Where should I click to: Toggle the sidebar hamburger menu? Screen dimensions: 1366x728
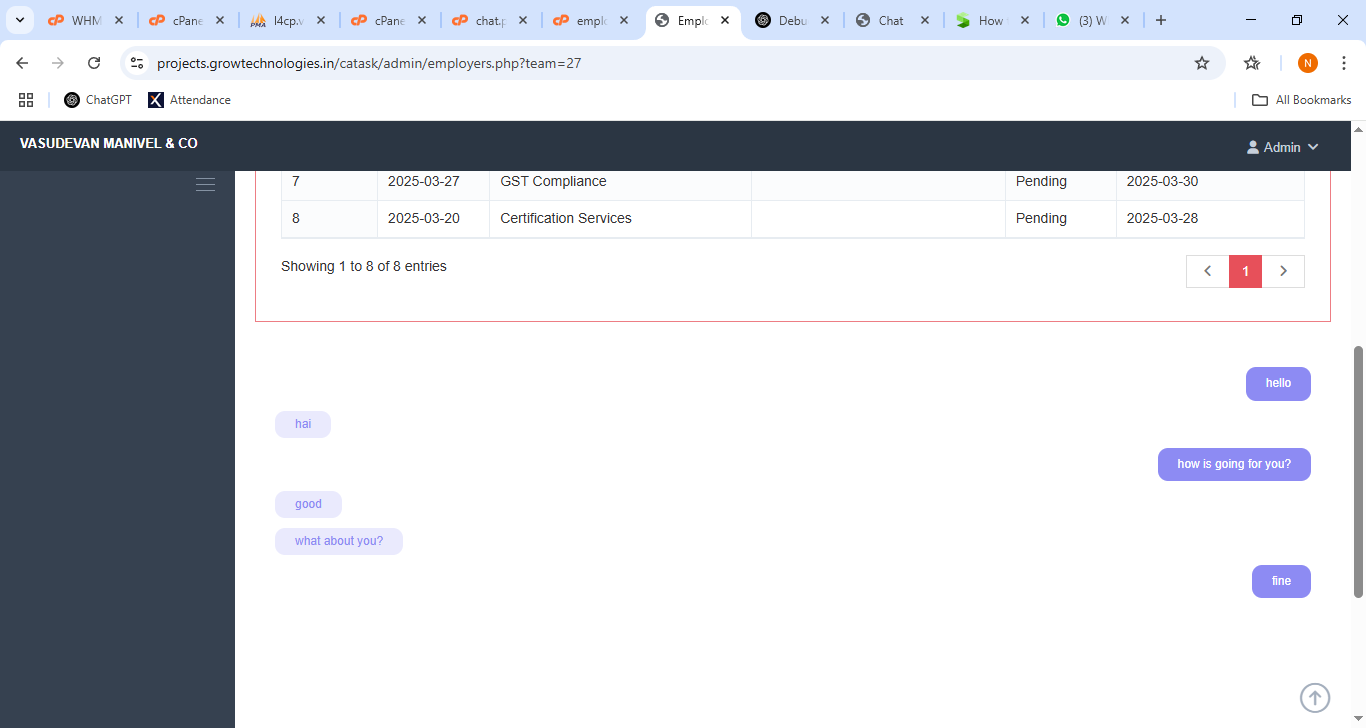205,184
